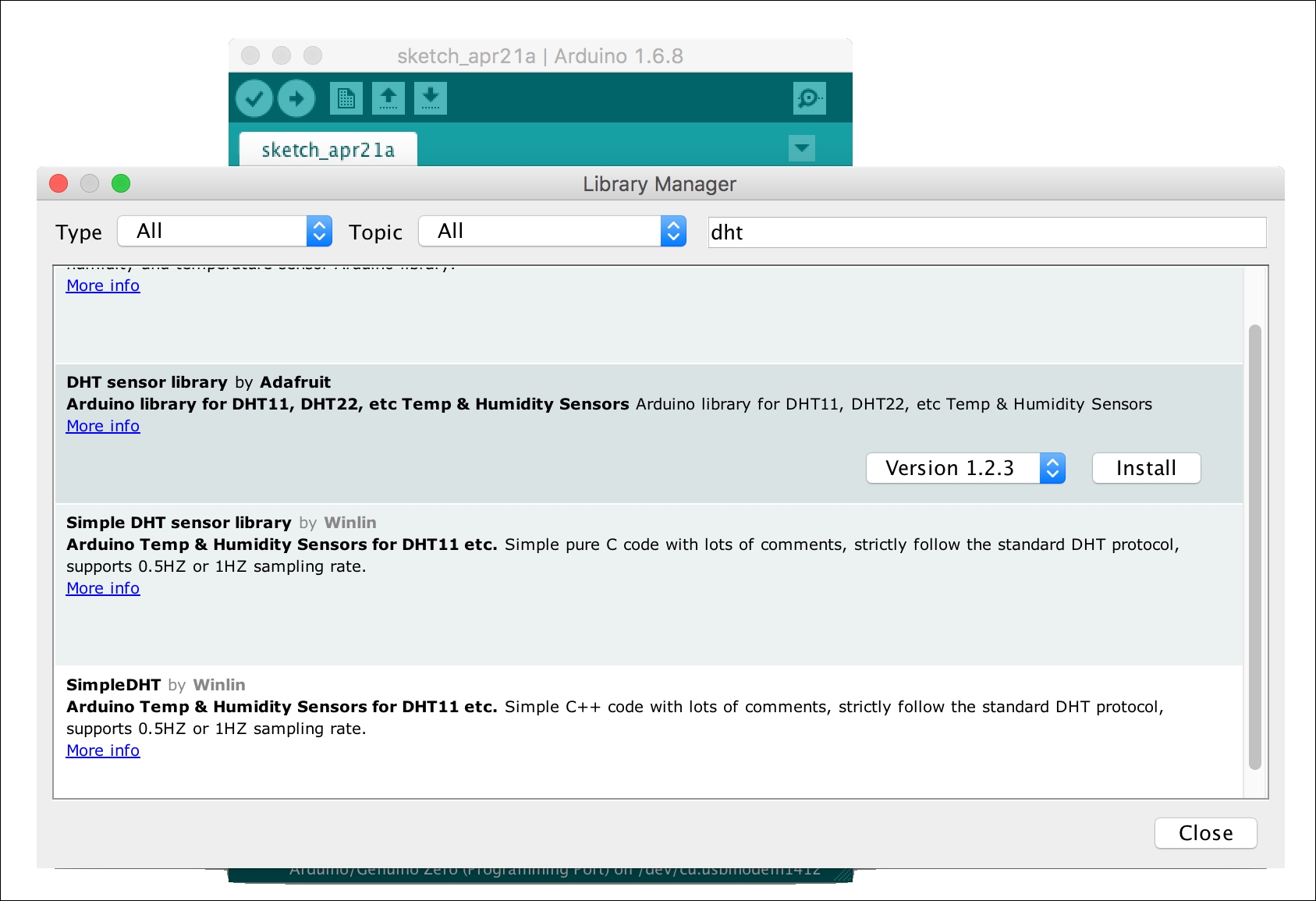
Task: Open the tab menu dropdown triangle in Arduino window
Action: point(802,148)
